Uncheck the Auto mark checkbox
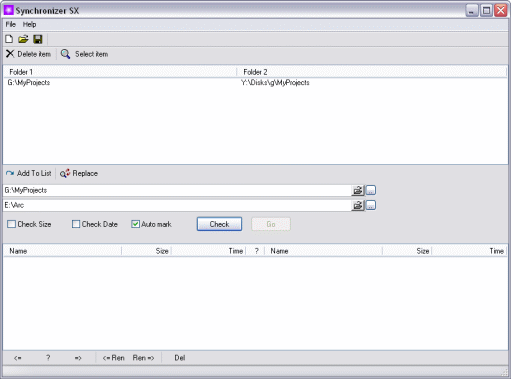 [135, 224]
